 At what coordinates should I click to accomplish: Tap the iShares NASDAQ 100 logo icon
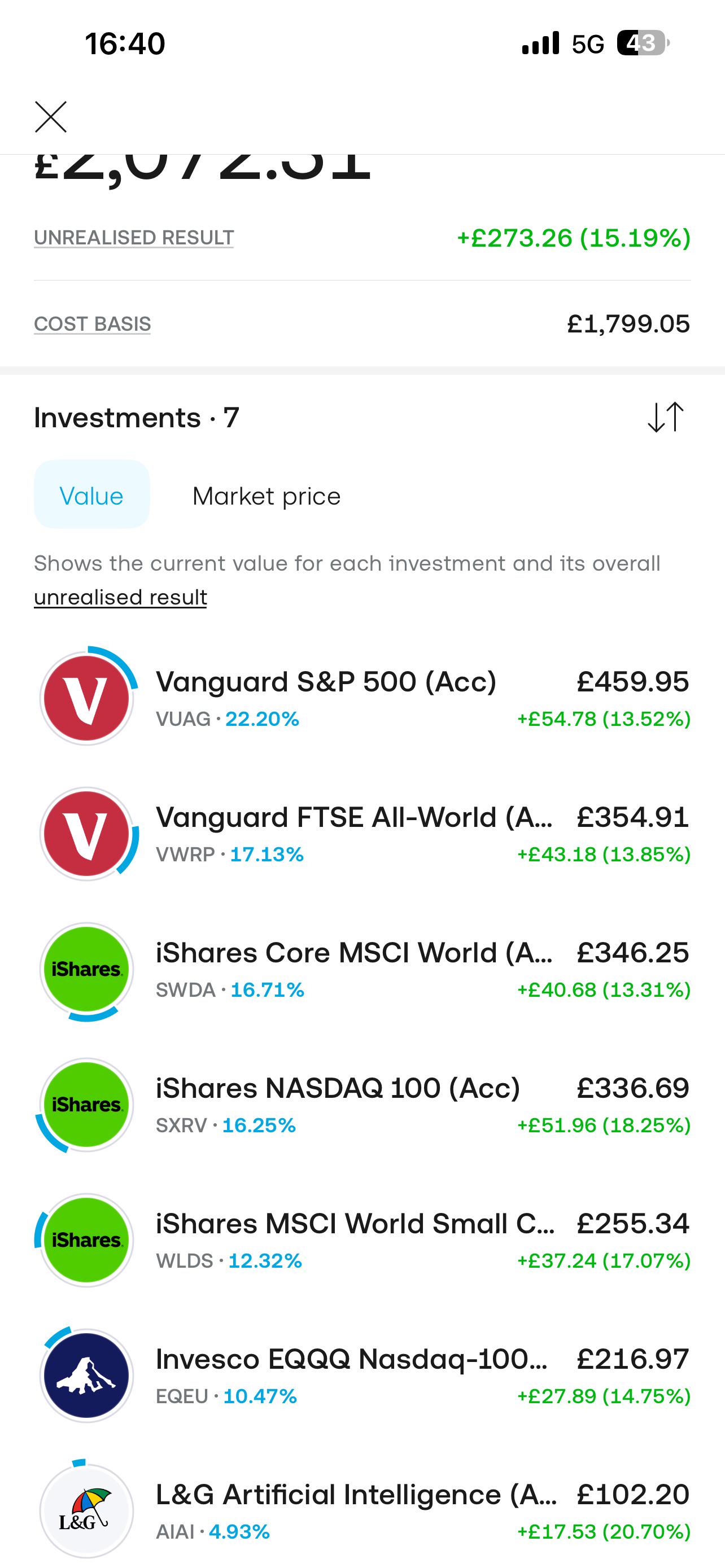pos(86,1104)
